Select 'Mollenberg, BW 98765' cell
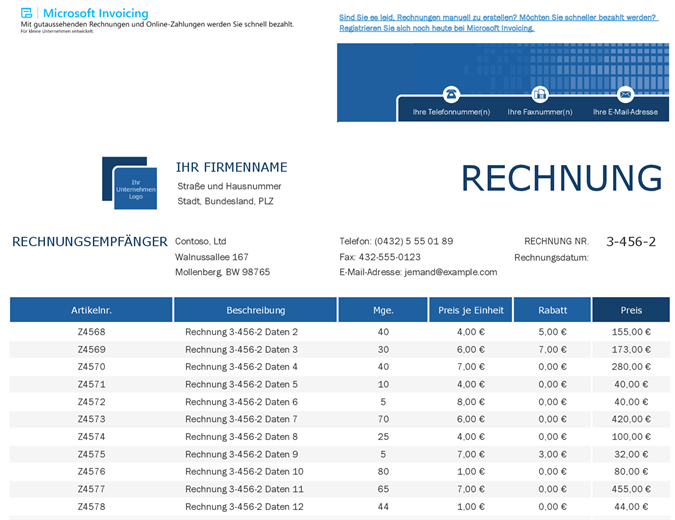Image resolution: width=675 pixels, height=520 pixels. 222,272
